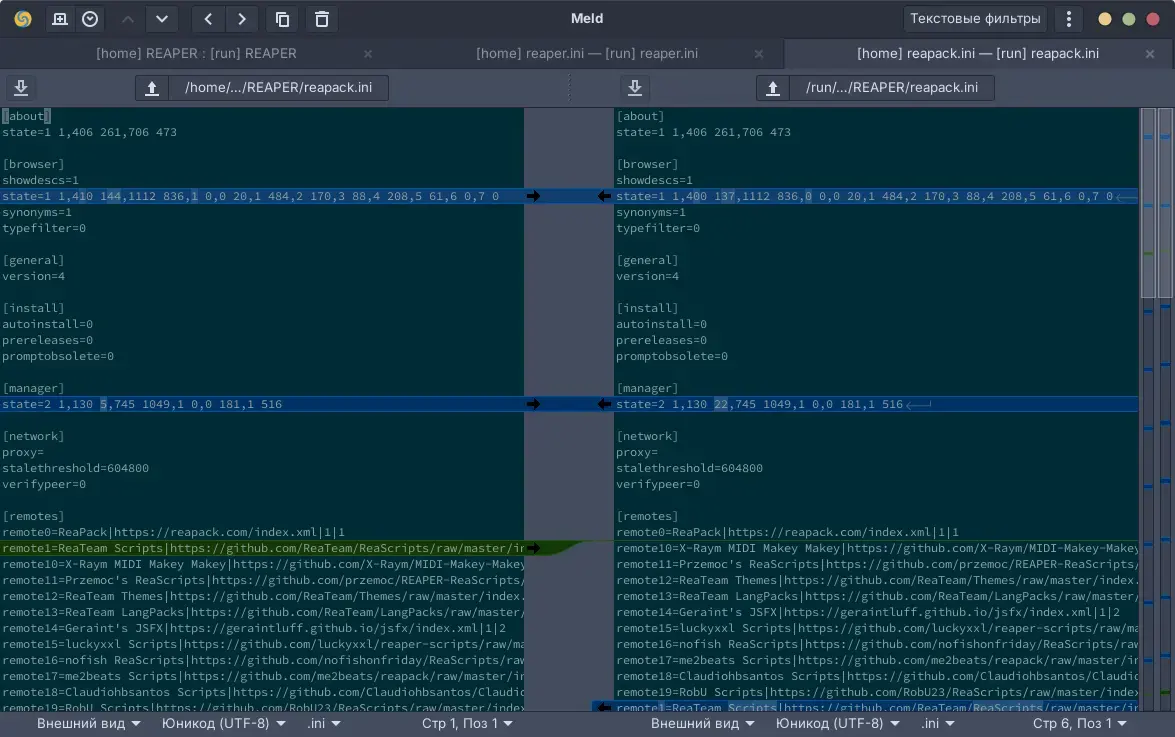
Task: Open right pane Юникод (UTF-8) encoding dropdown
Action: (837, 723)
